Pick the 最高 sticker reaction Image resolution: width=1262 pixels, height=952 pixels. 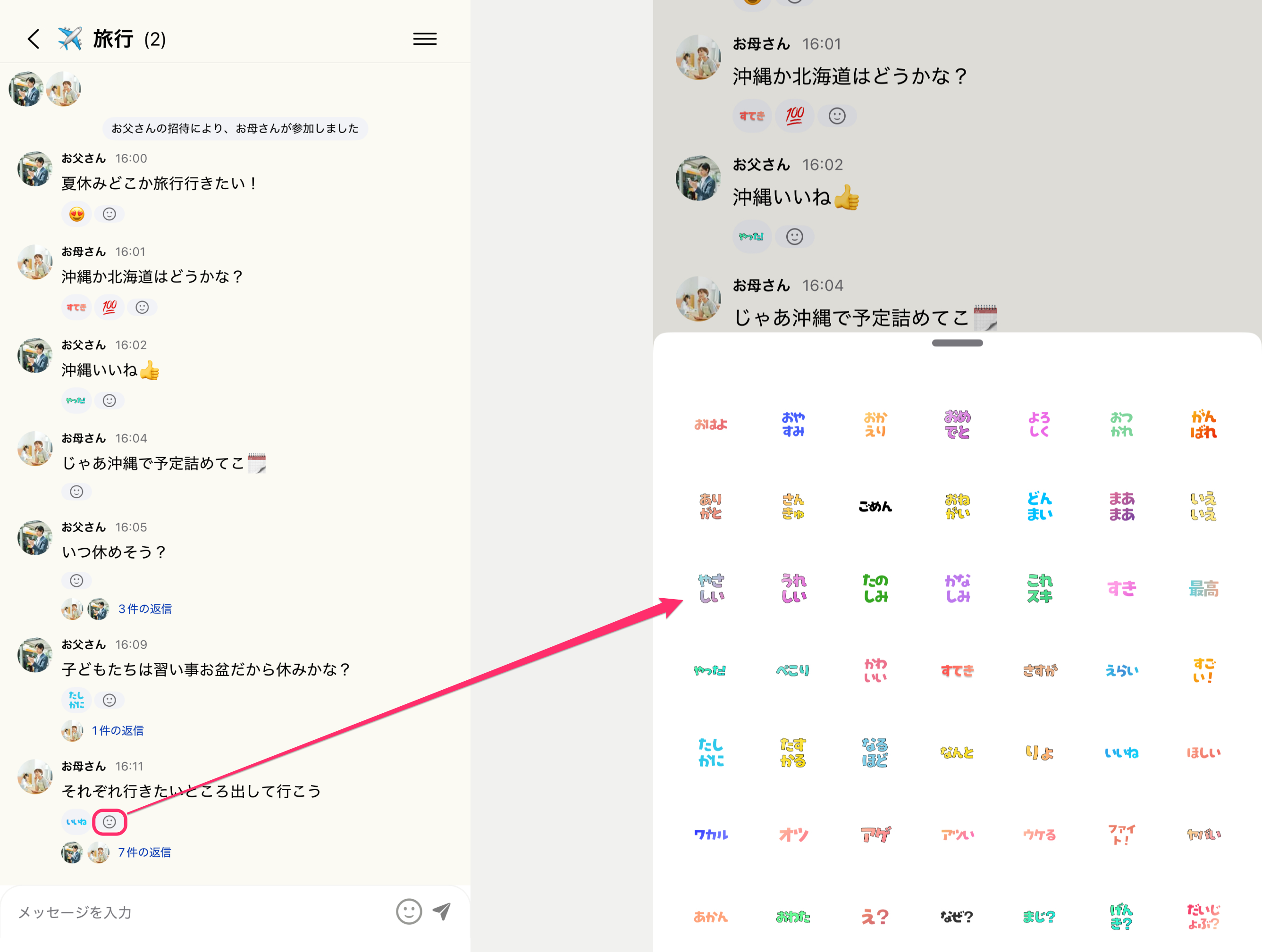[x=1203, y=589]
